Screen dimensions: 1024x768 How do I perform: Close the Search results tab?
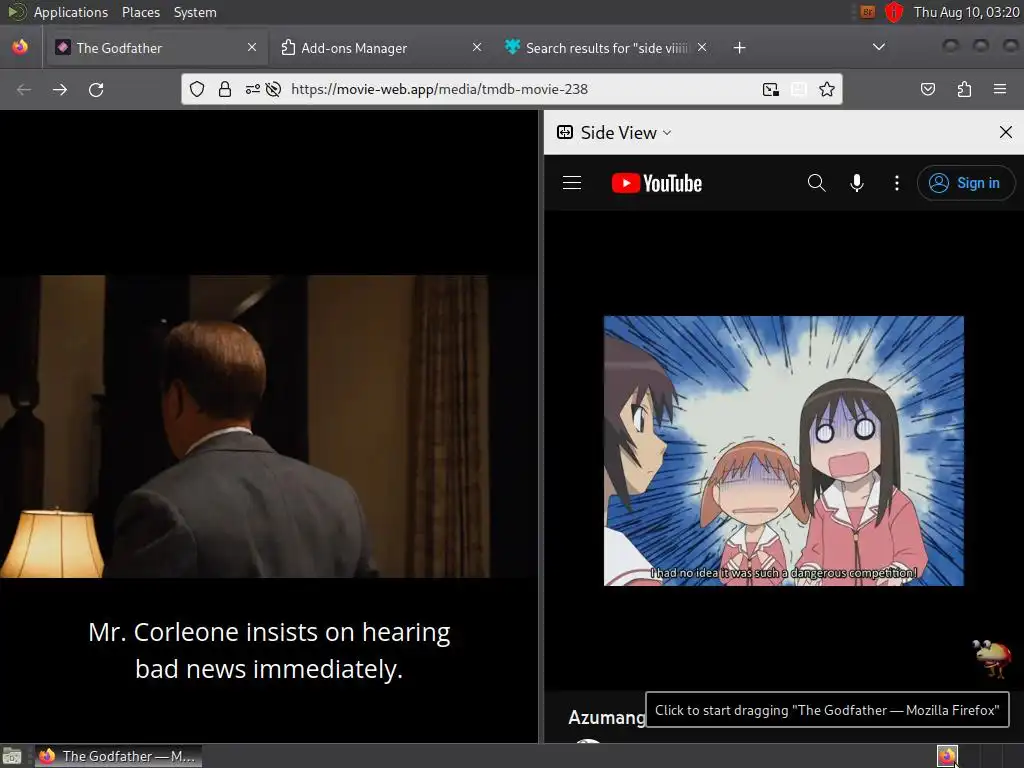(x=702, y=47)
